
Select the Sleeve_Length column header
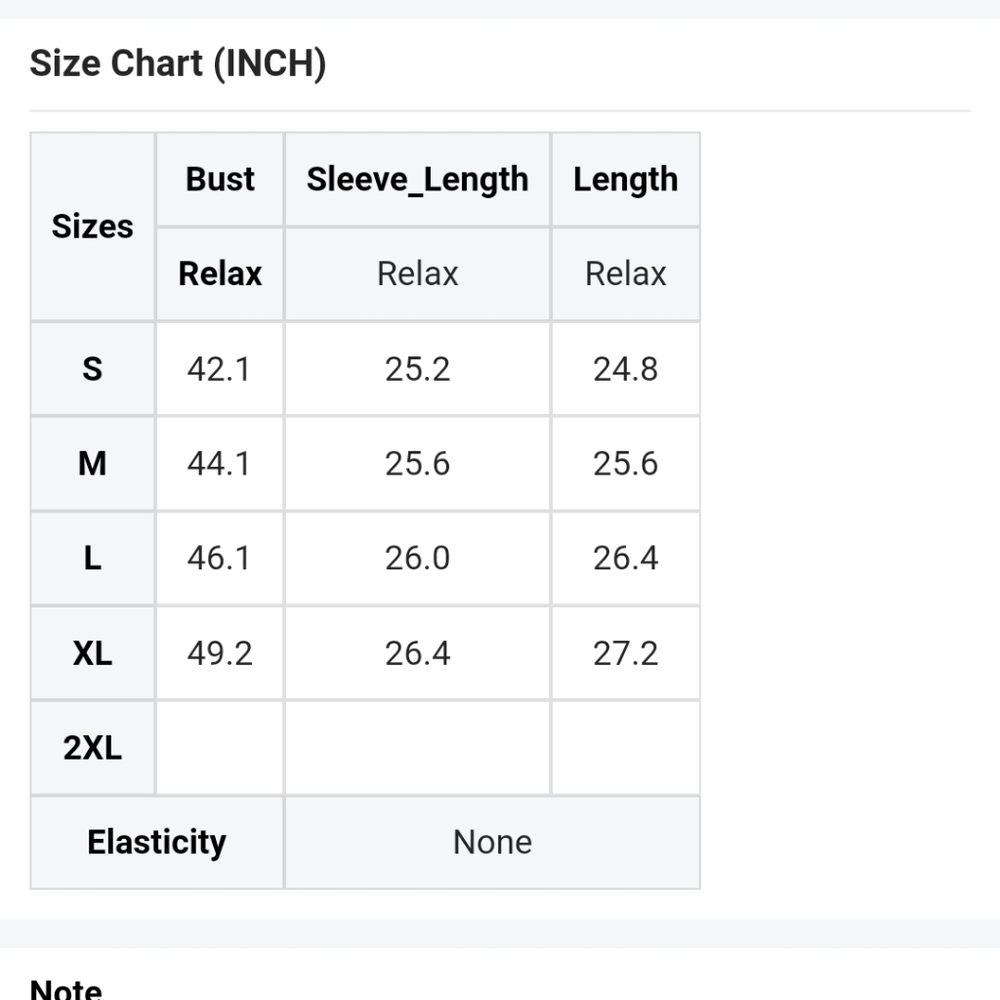click(x=417, y=180)
